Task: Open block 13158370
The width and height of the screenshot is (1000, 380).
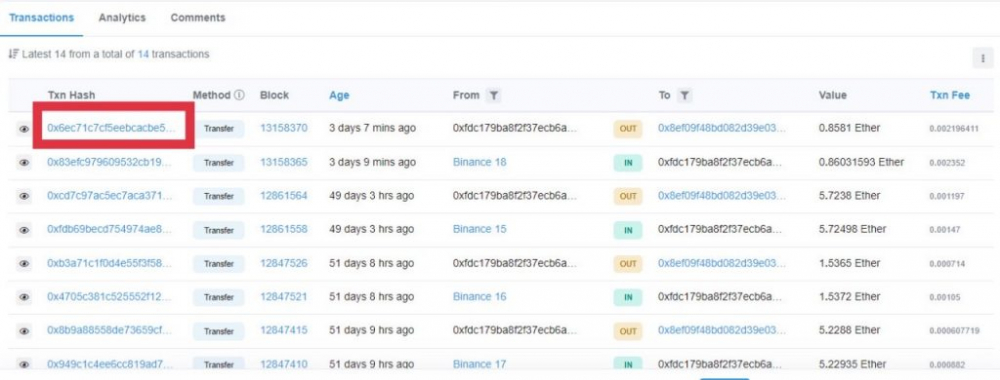Action: [284, 128]
